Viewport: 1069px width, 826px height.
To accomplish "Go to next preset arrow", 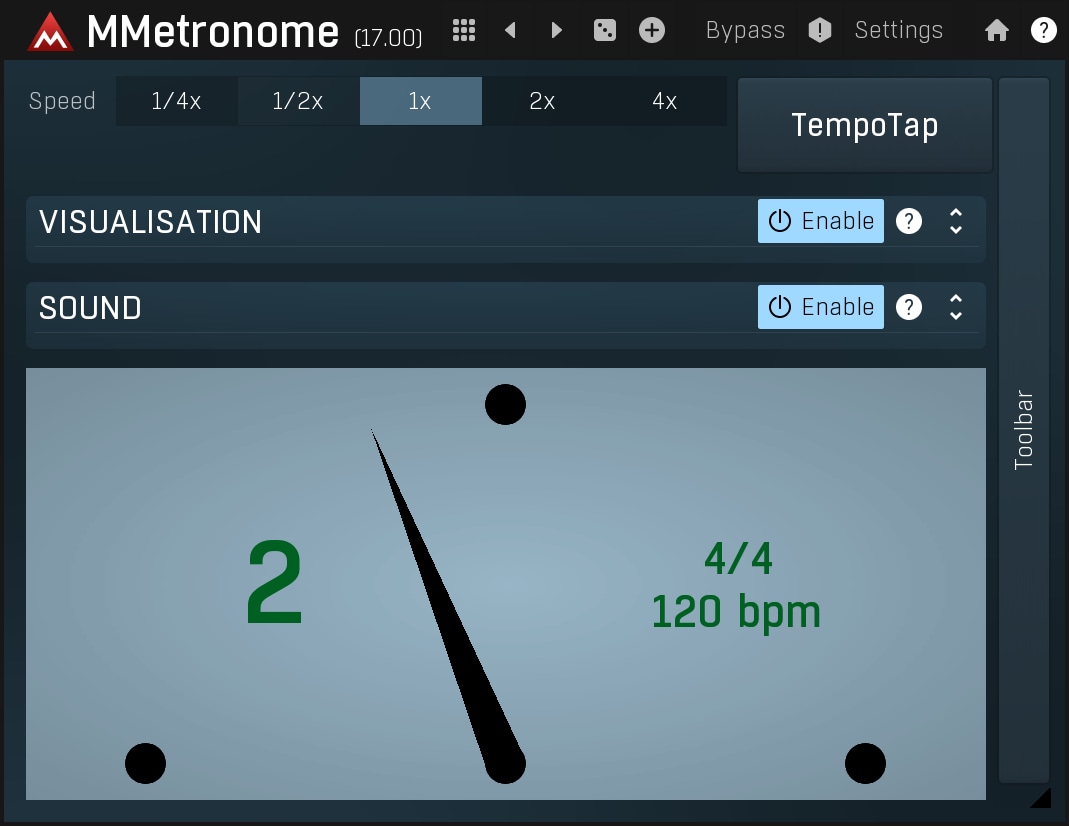I will click(x=557, y=30).
